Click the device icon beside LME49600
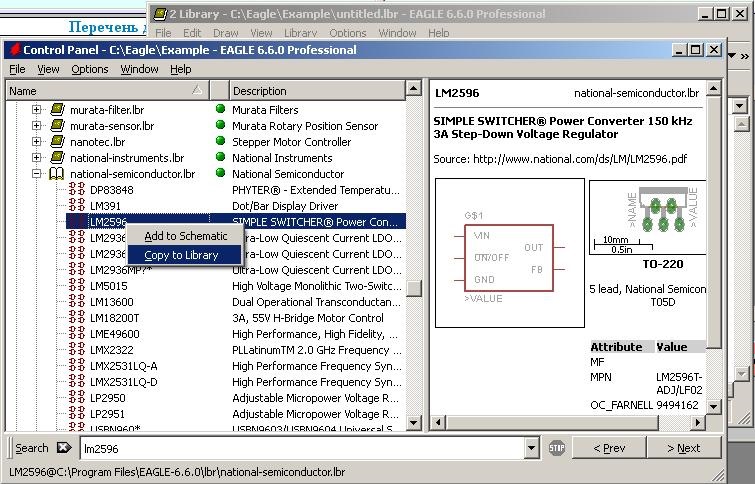This screenshot has width=755, height=484. pos(77,333)
